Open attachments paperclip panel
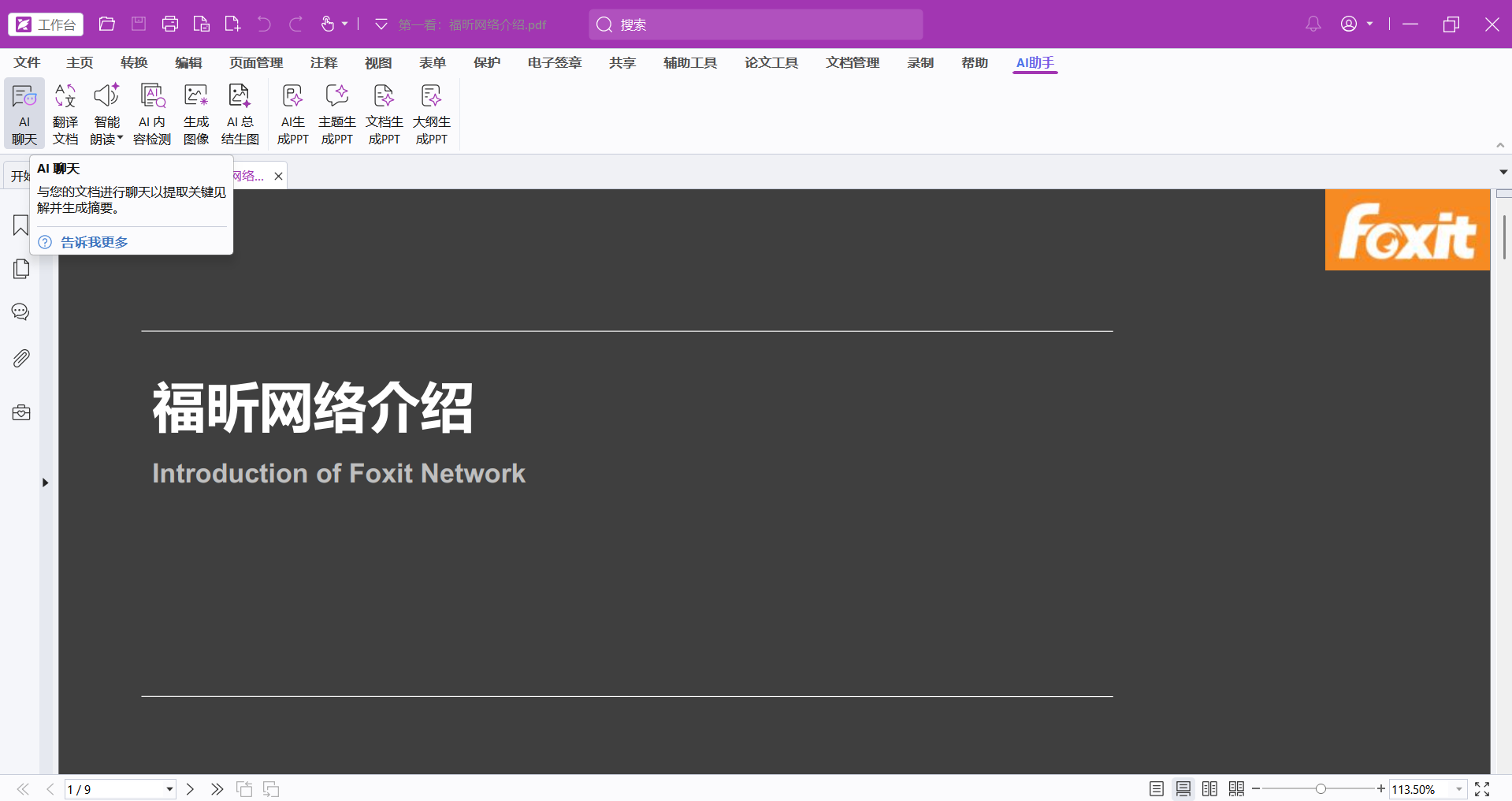This screenshot has width=1512, height=801. click(x=20, y=359)
